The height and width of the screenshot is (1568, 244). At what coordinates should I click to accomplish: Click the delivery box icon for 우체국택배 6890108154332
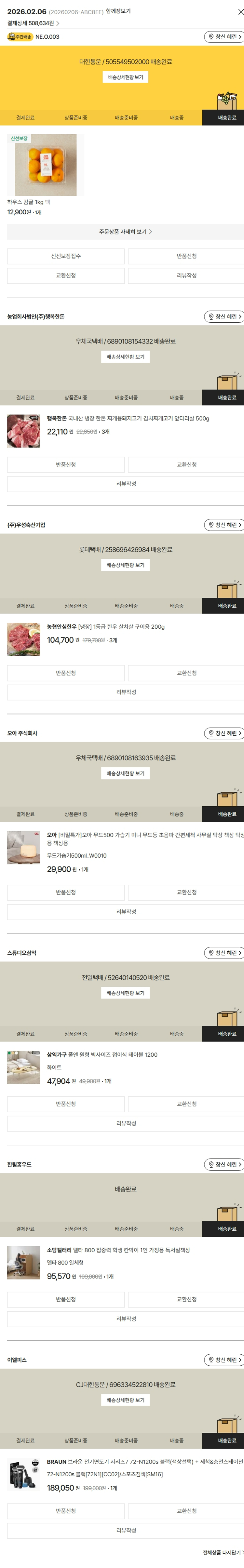point(228,381)
